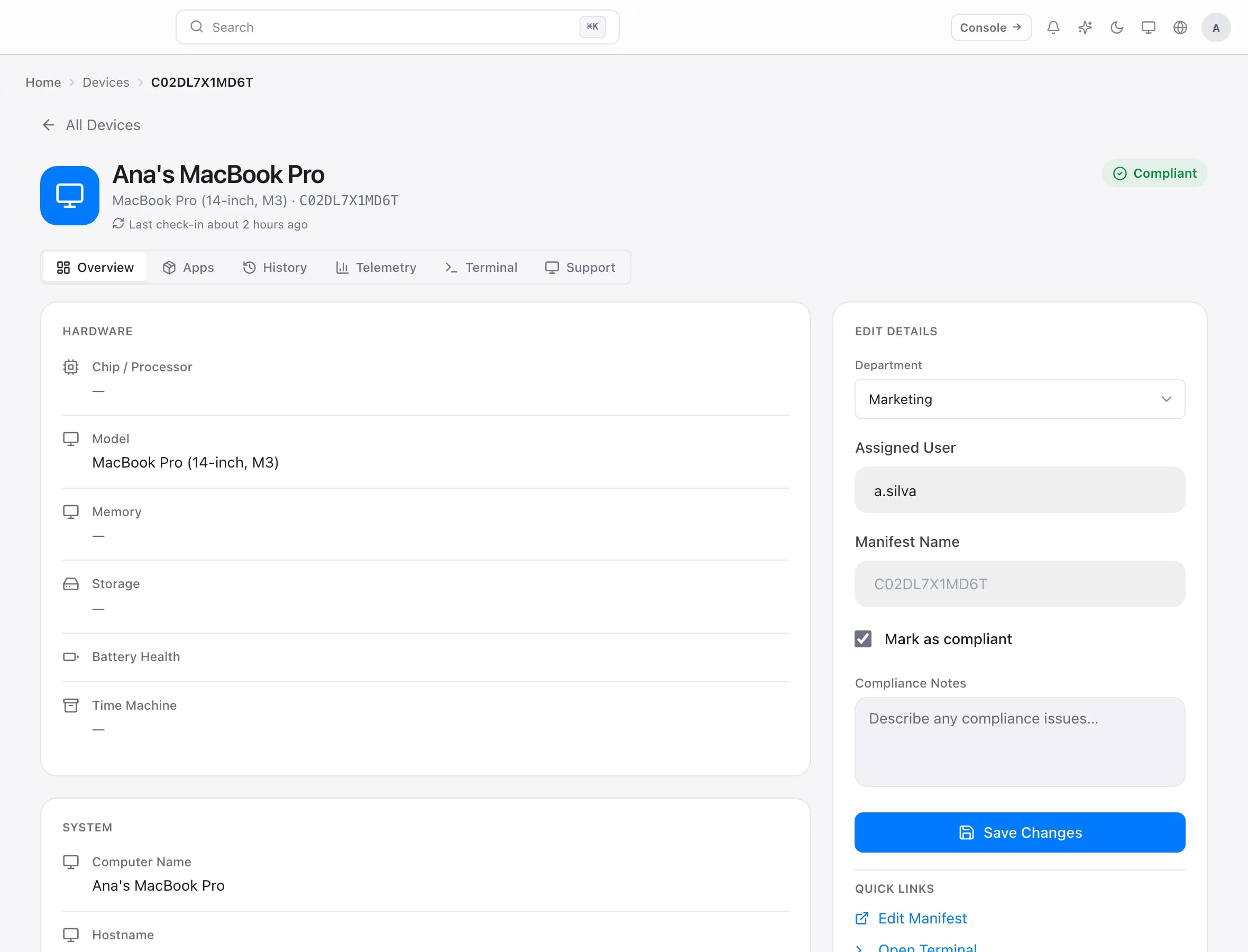
Task: Open the AI sparkles assistant icon
Action: [1085, 27]
